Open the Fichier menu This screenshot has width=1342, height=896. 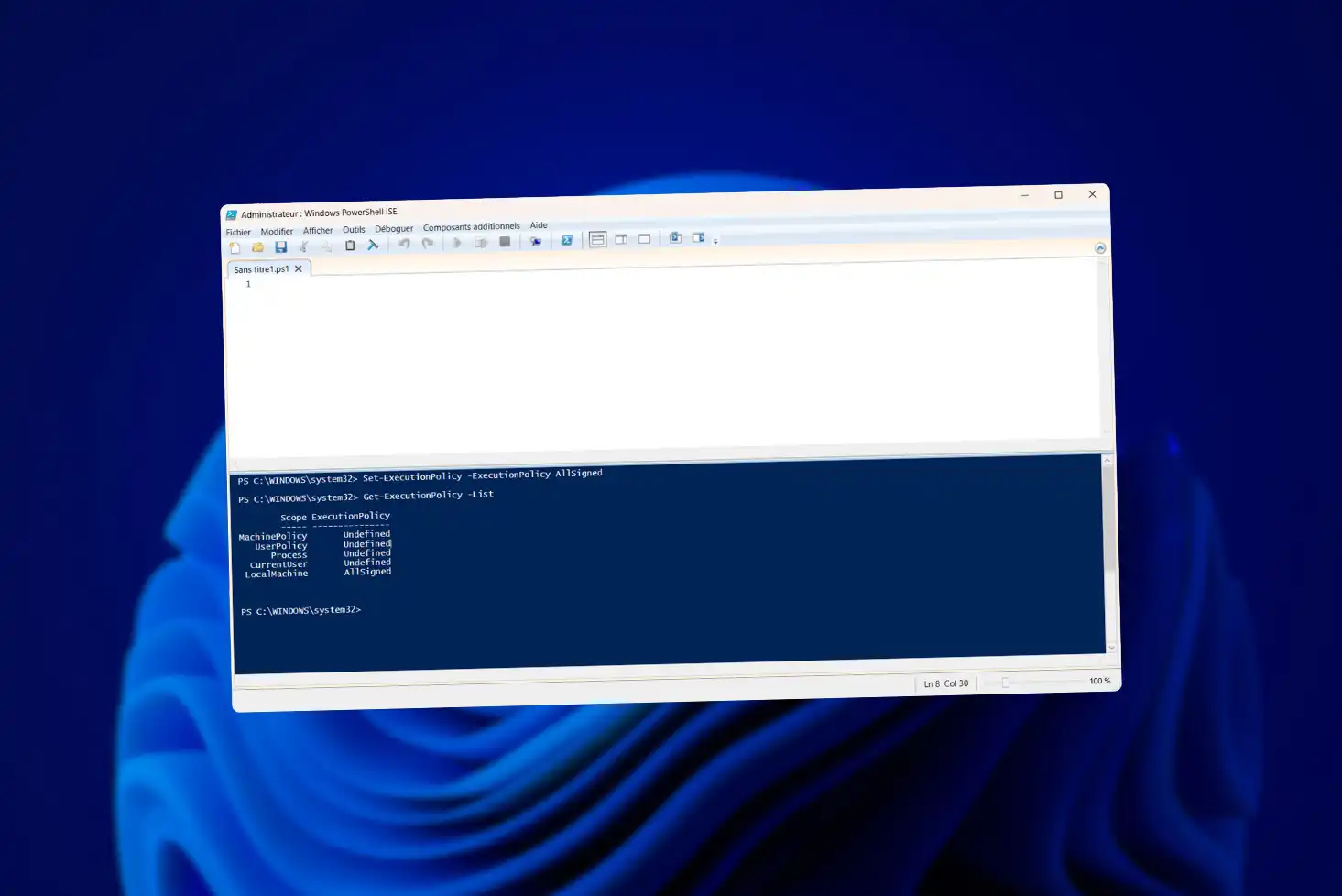[x=238, y=233]
